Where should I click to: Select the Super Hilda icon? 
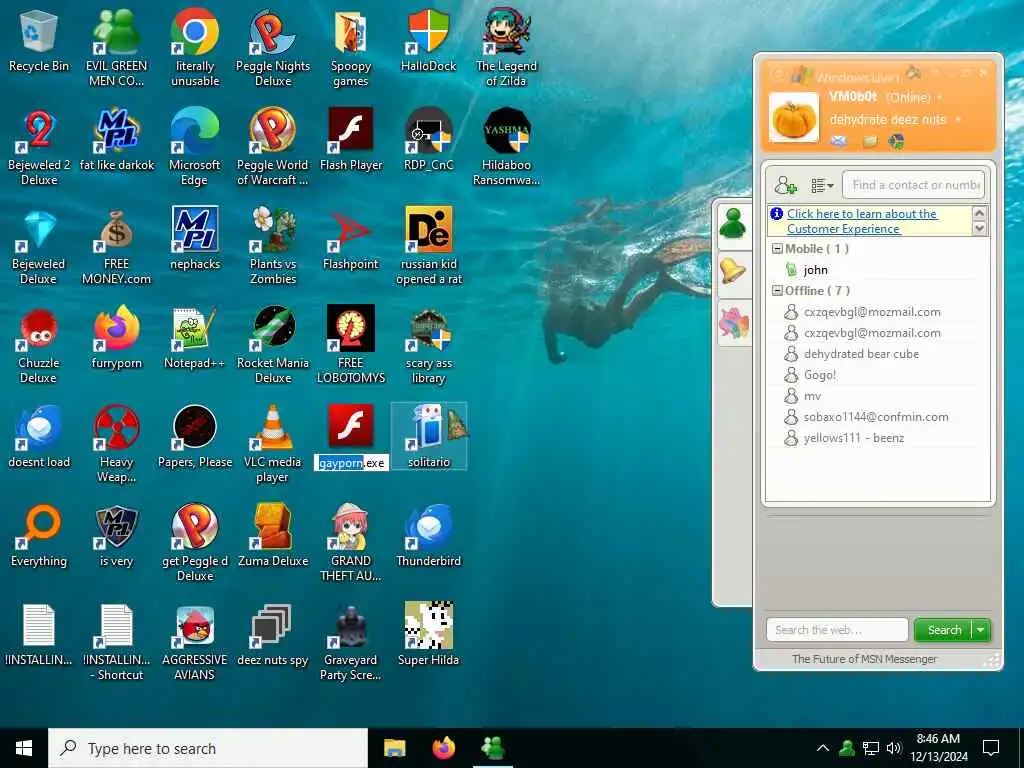(428, 635)
